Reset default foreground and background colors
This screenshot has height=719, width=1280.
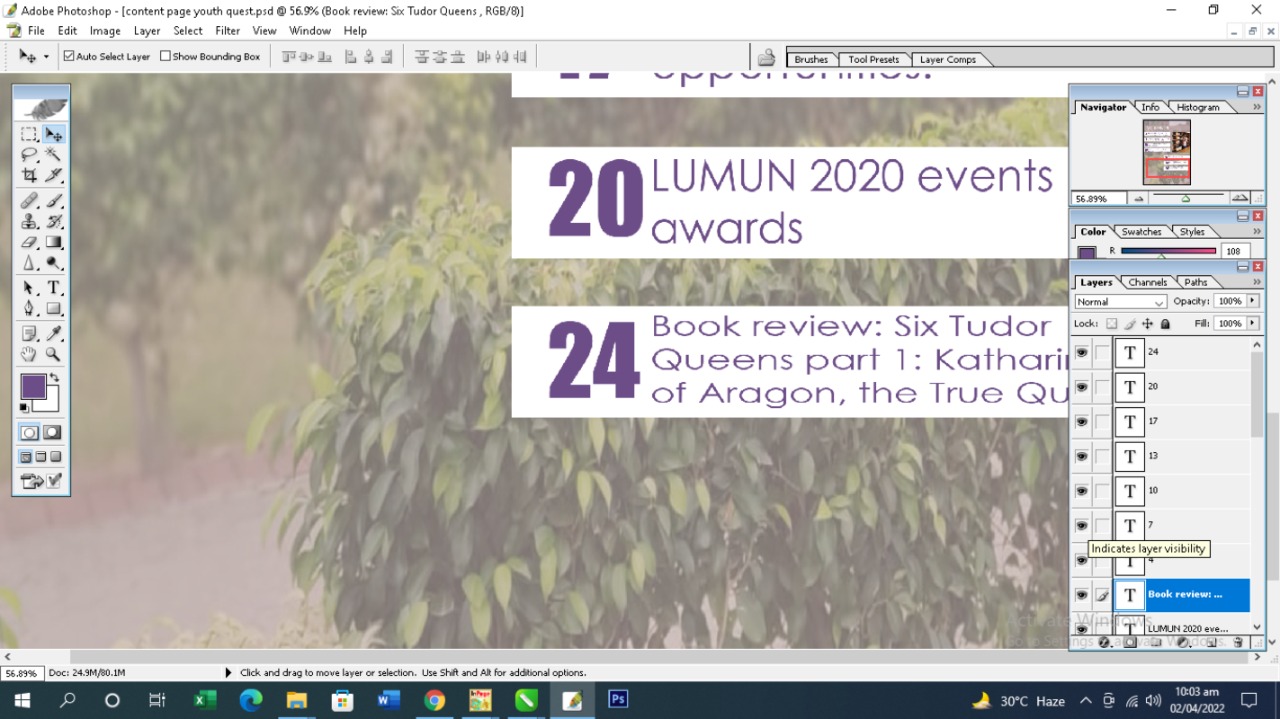click(24, 408)
